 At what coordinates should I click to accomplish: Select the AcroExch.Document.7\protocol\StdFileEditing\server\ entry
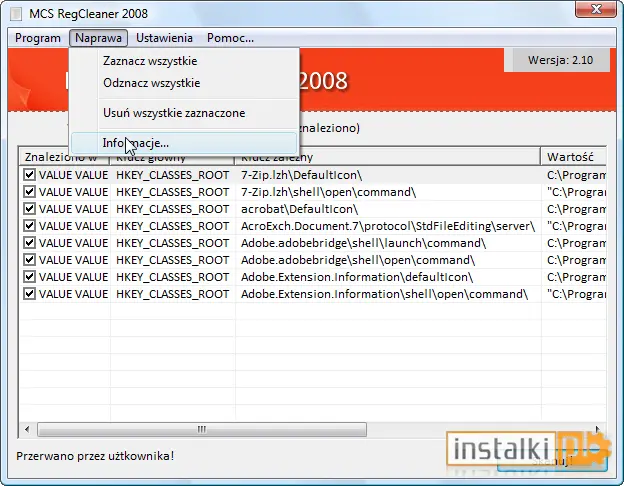click(x=388, y=226)
